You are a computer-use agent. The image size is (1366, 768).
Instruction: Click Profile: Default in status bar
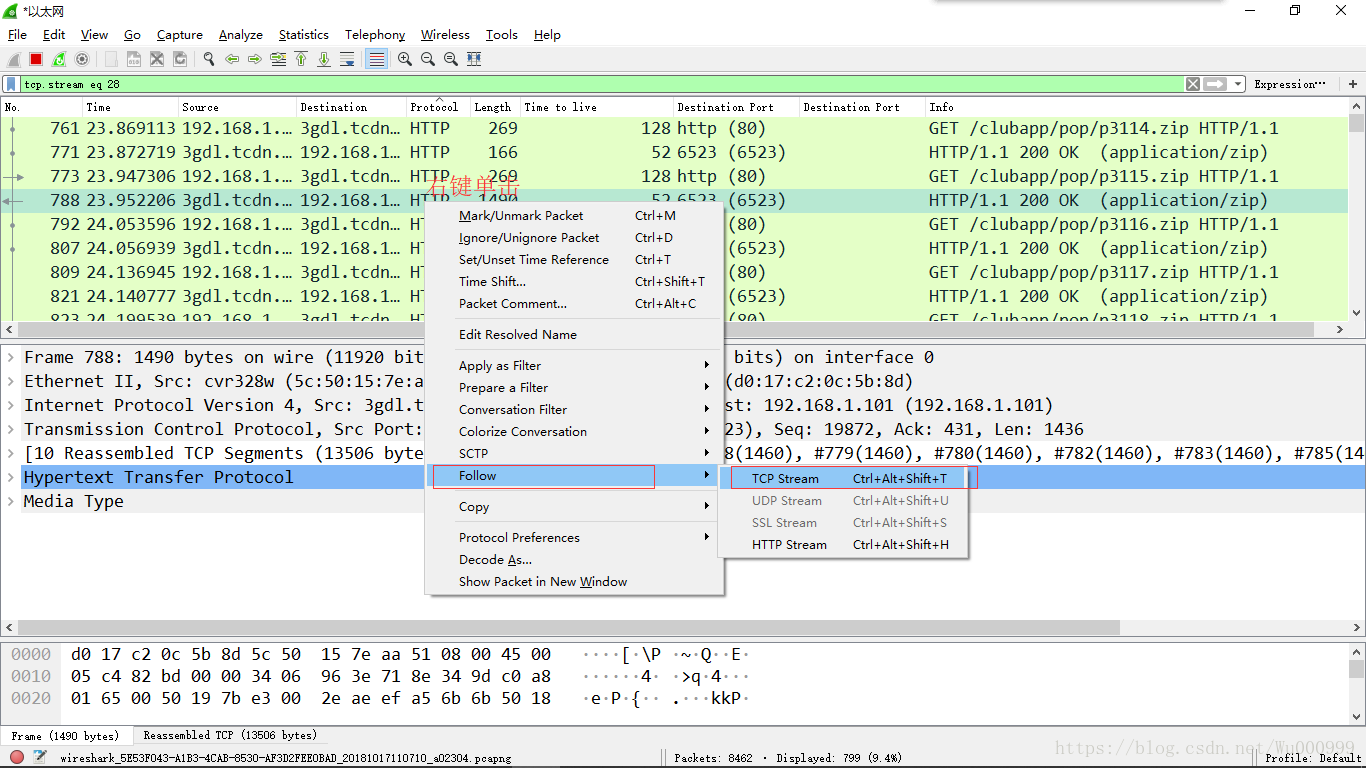tap(1313, 758)
